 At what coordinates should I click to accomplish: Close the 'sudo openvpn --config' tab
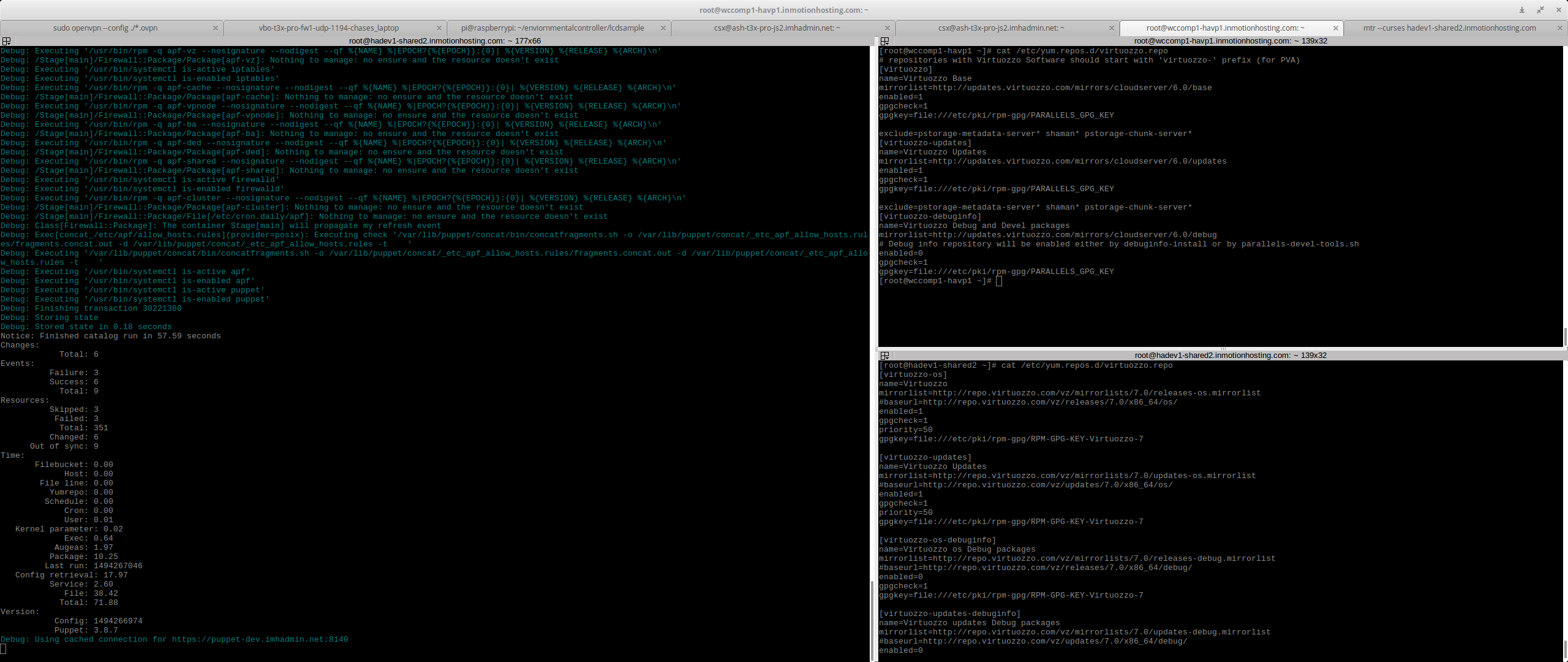216,28
